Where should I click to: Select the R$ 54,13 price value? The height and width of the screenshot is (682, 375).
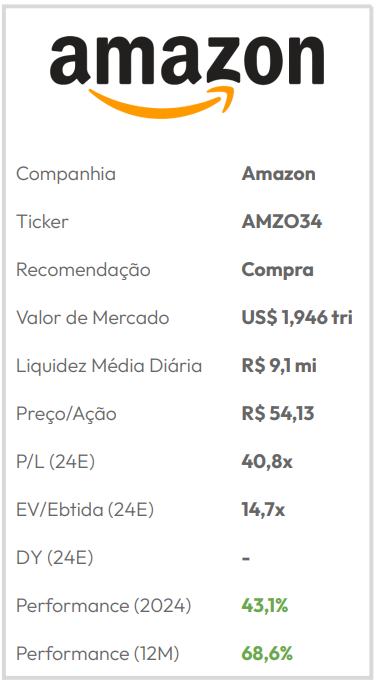point(278,414)
